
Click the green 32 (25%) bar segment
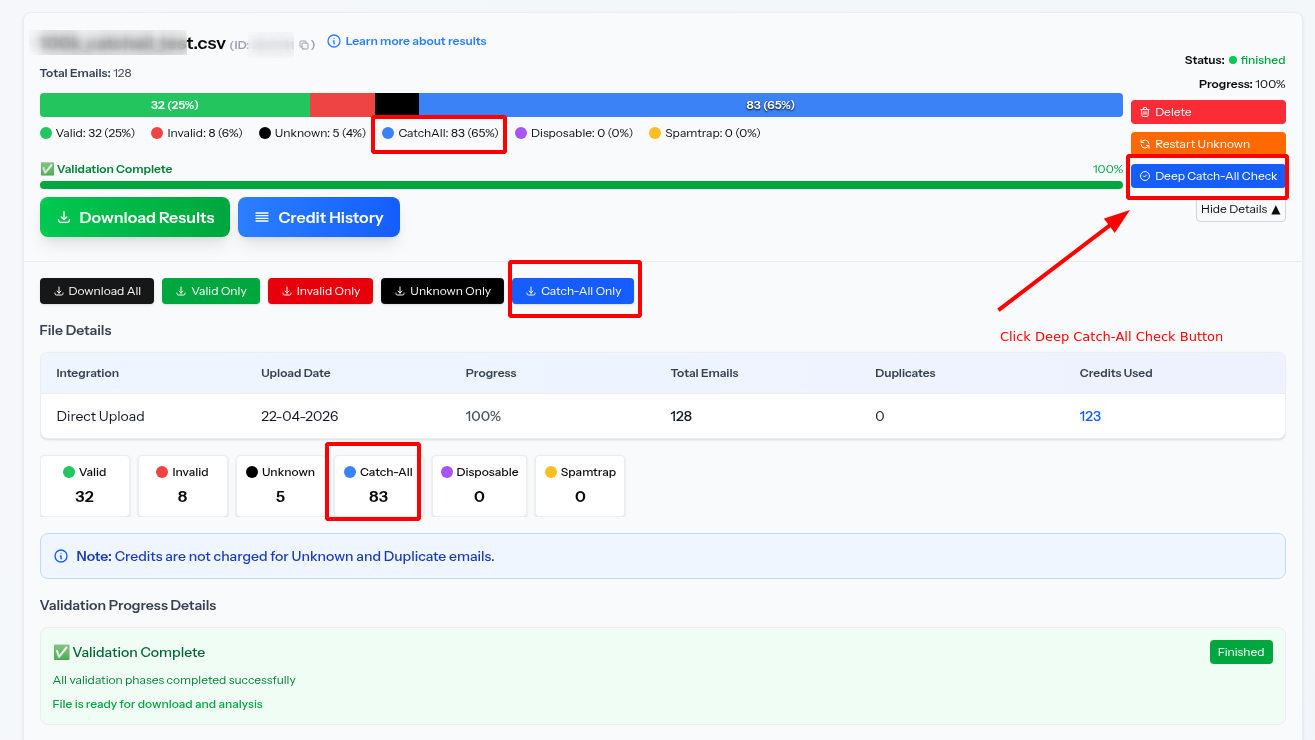point(175,105)
